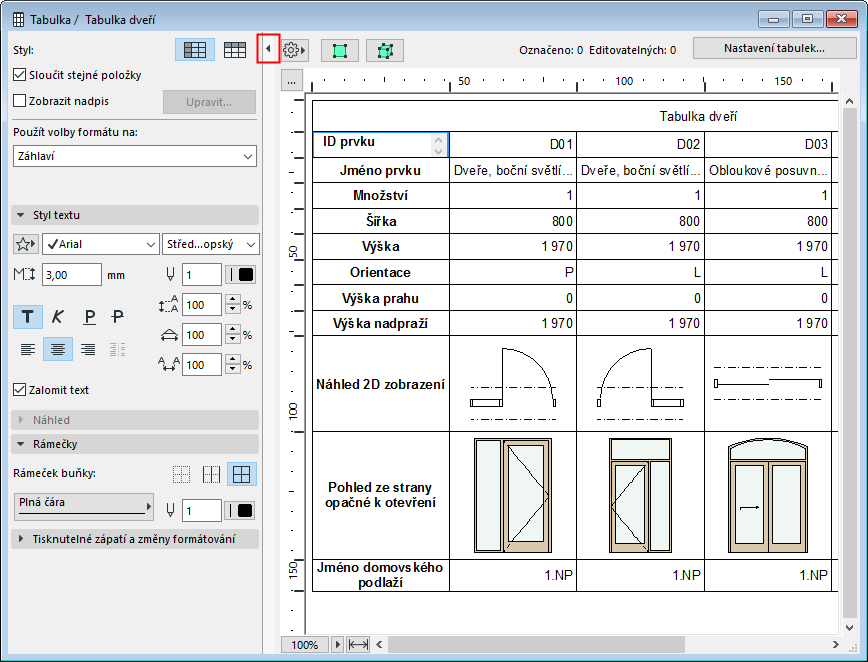Image resolution: width=868 pixels, height=662 pixels.
Task: Click the favorites star button by font
Action: 26,244
